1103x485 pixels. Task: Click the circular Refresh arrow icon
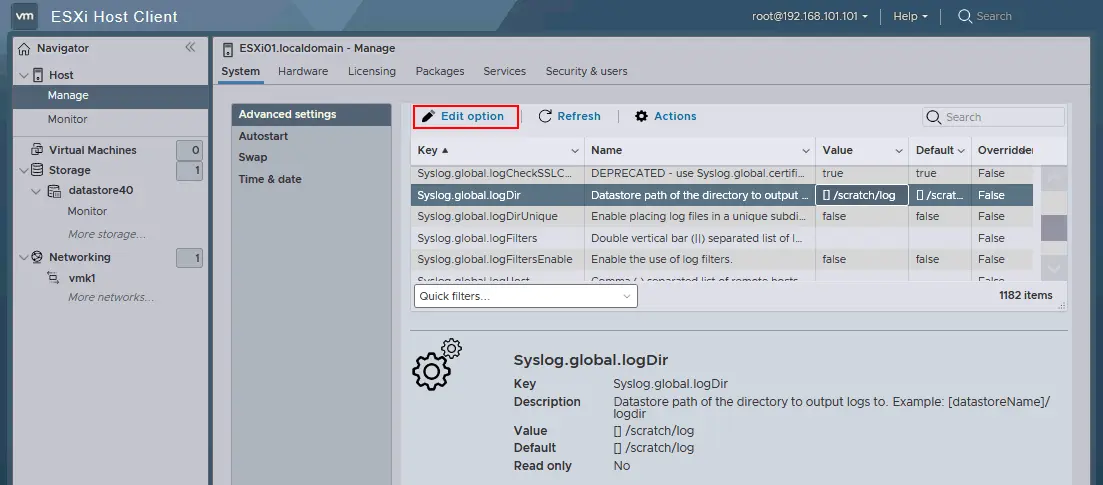click(x=544, y=116)
